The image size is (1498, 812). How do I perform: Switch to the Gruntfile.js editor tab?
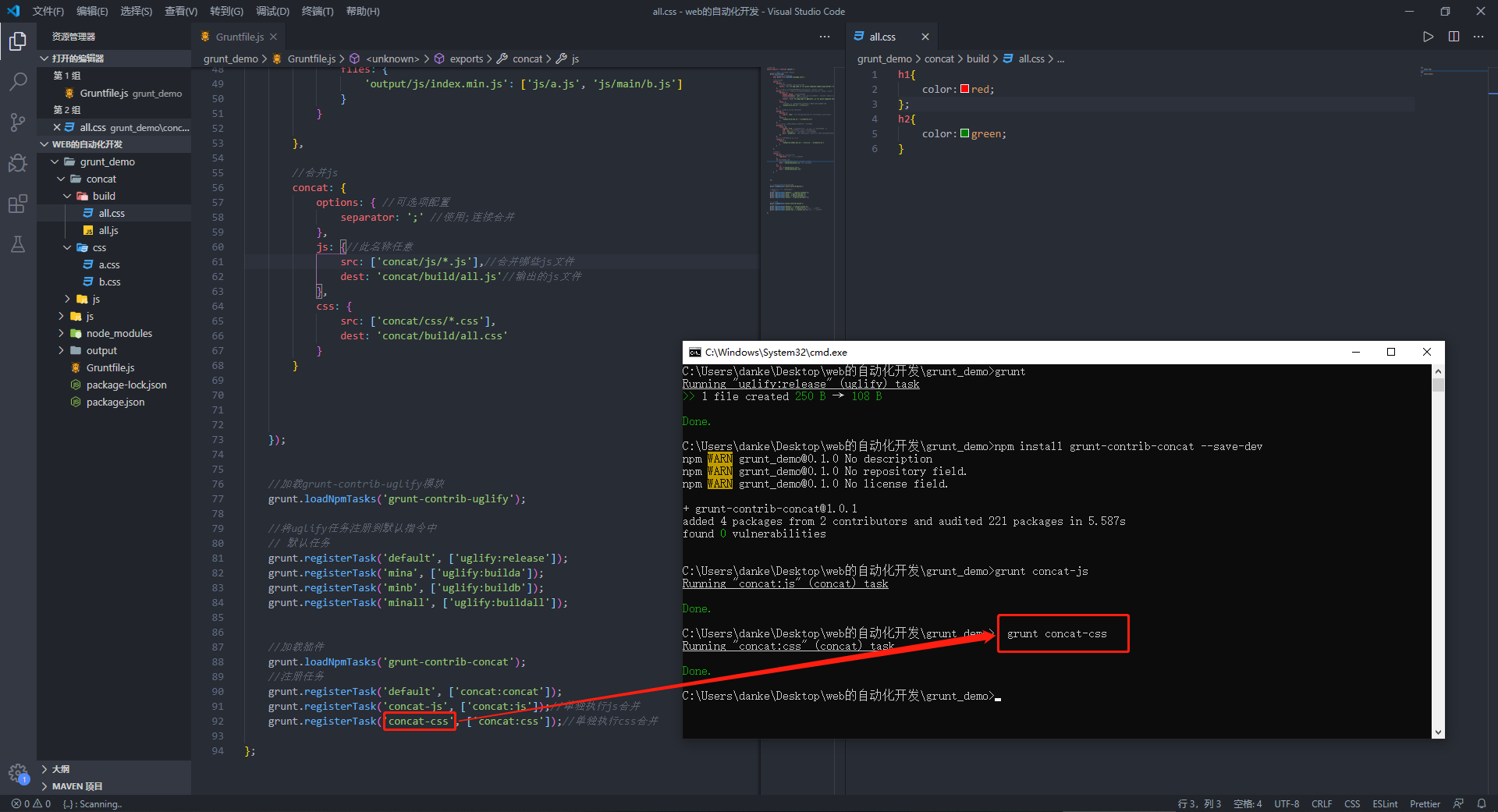(x=239, y=37)
